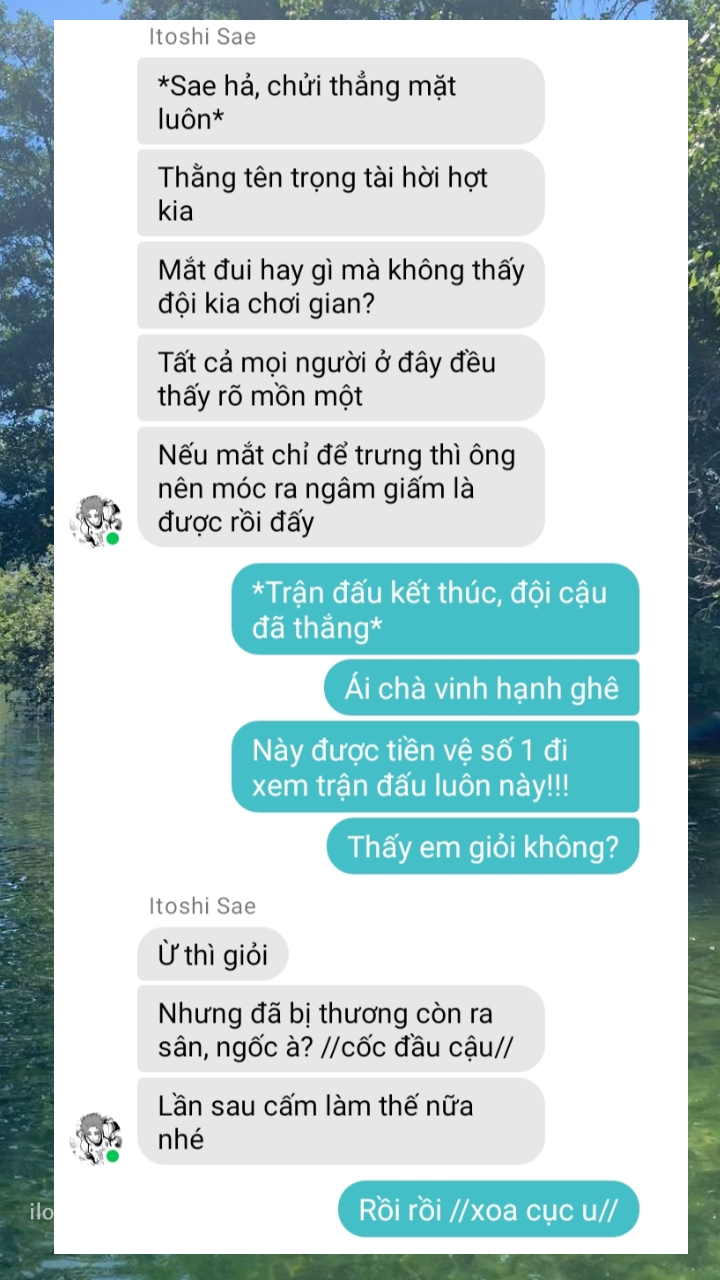720x1280 pixels.
Task: Open the Itoshi Sae sender name above "Ừ thì giỏi"
Action: [x=202, y=906]
